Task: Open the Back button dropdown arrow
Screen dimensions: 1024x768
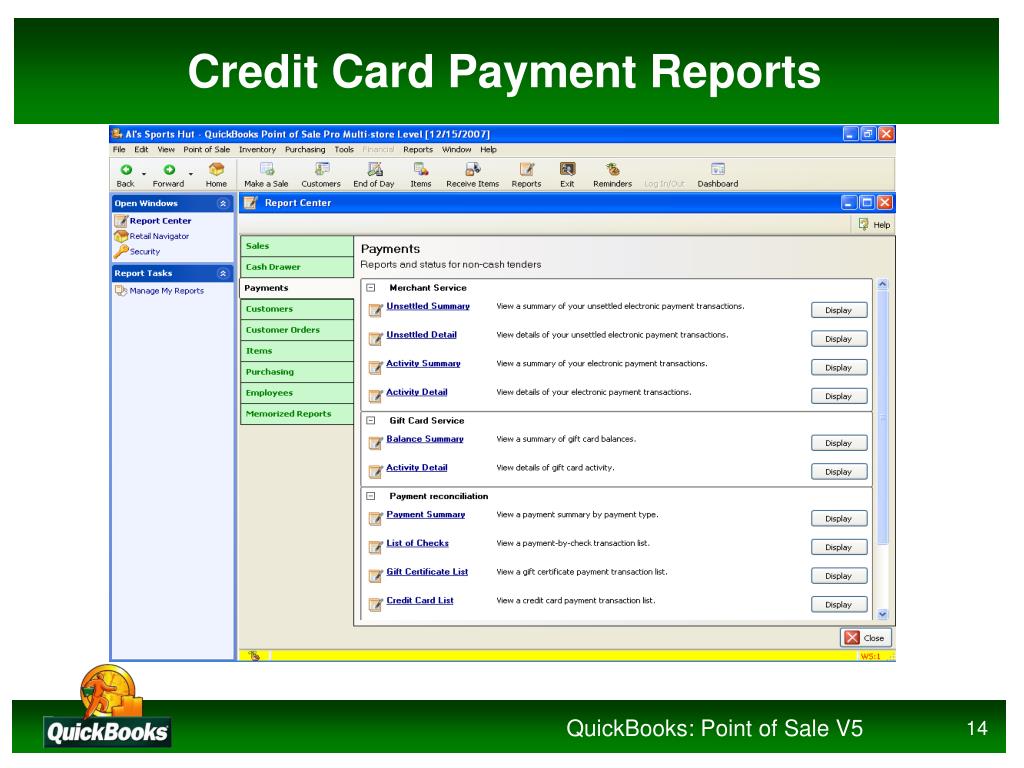Action: tap(144, 174)
